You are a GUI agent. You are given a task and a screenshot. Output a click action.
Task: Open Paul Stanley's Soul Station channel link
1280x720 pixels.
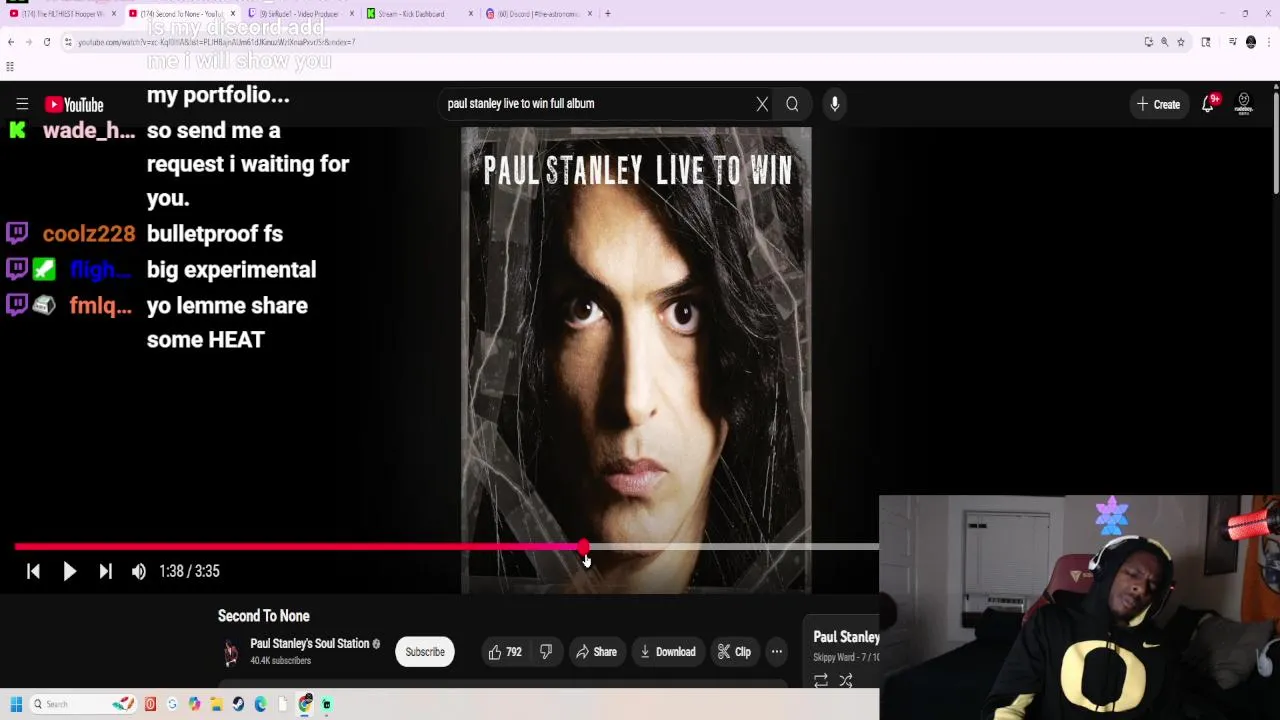310,644
